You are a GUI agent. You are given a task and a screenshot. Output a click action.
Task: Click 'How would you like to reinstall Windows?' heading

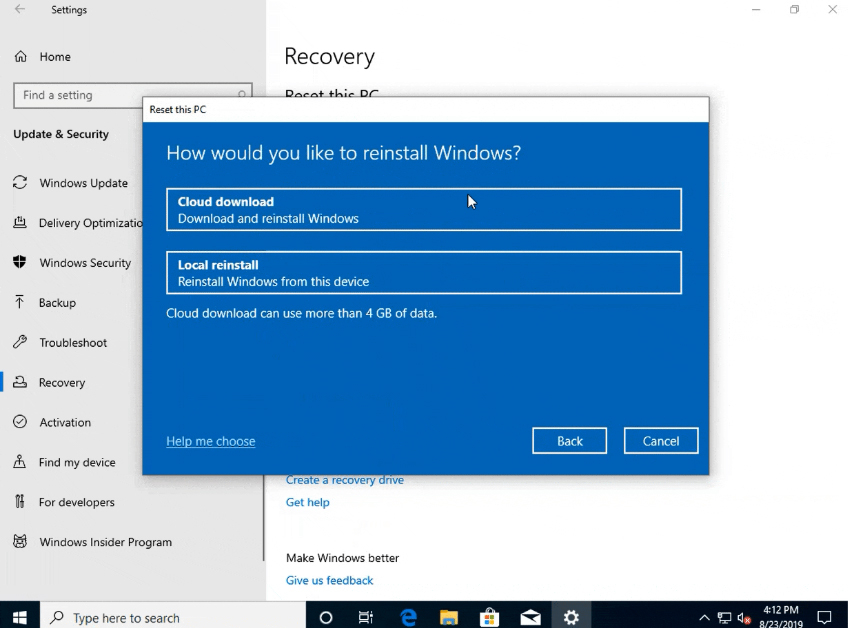pos(343,153)
